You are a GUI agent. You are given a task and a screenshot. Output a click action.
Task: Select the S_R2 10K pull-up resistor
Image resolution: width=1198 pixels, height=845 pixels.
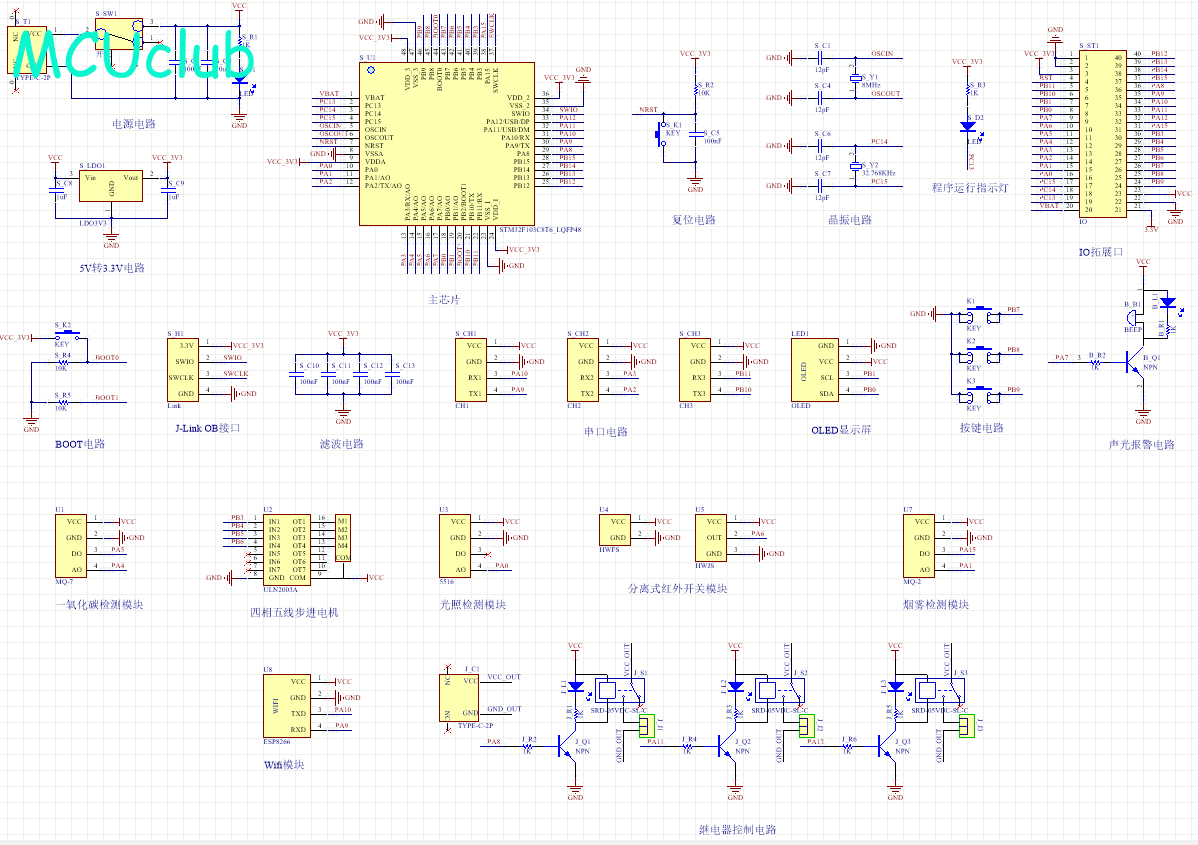click(695, 89)
